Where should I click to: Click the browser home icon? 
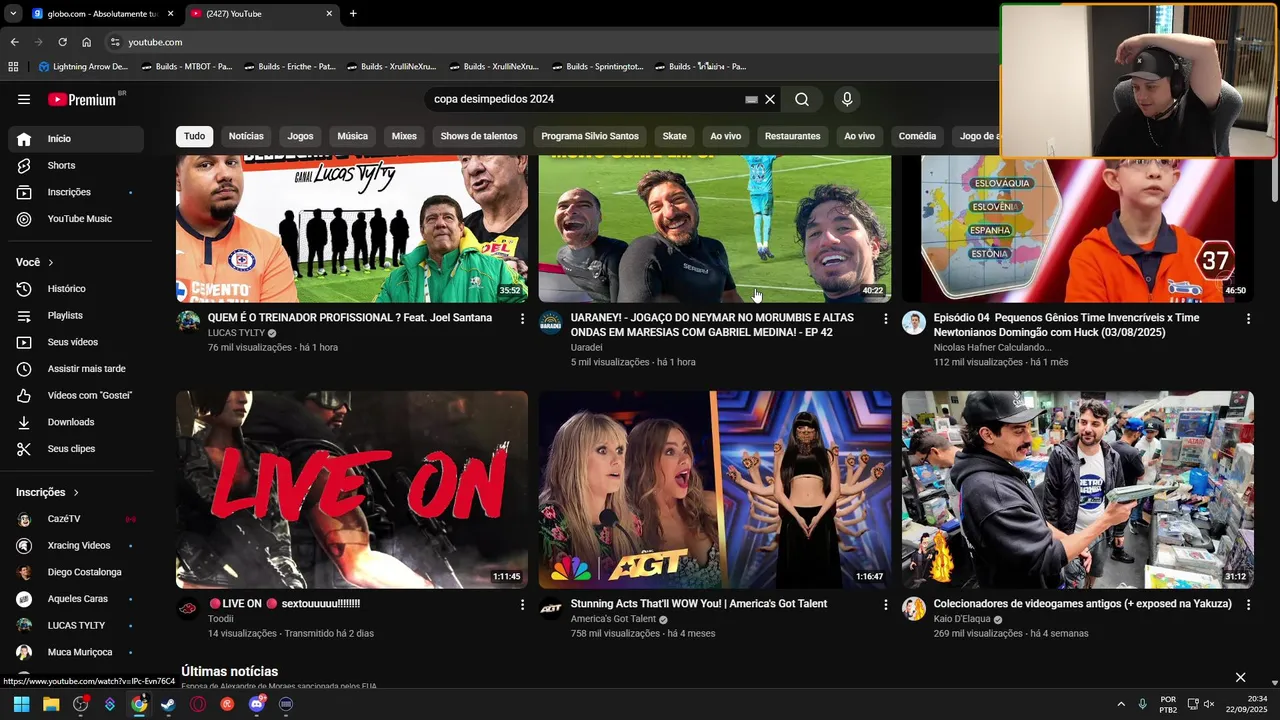pos(87,42)
